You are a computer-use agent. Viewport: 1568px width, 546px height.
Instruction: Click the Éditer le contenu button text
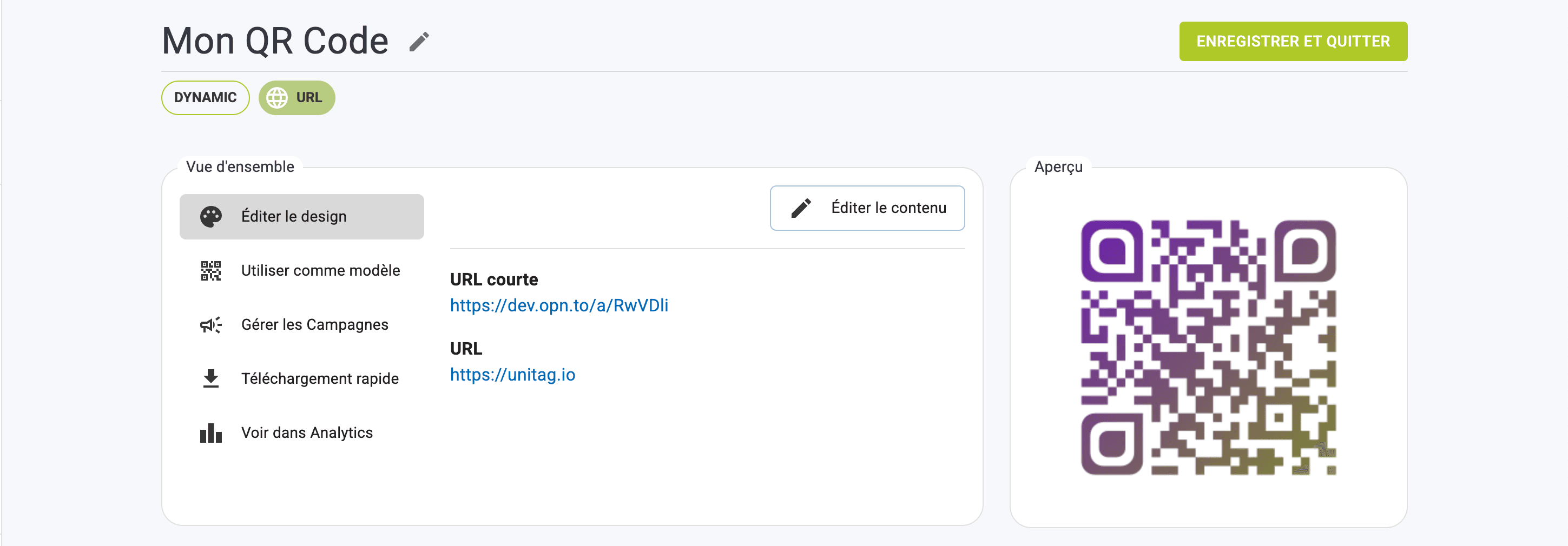click(x=888, y=208)
